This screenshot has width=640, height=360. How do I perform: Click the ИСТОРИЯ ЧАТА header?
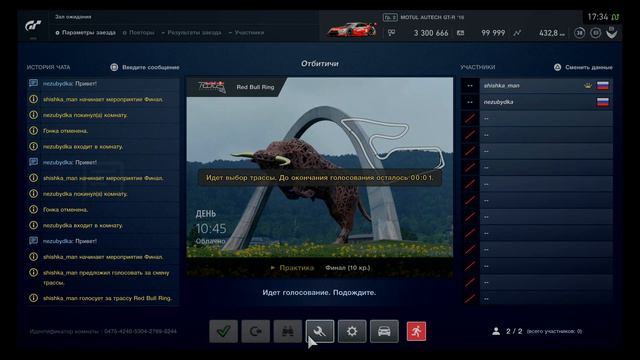point(48,67)
